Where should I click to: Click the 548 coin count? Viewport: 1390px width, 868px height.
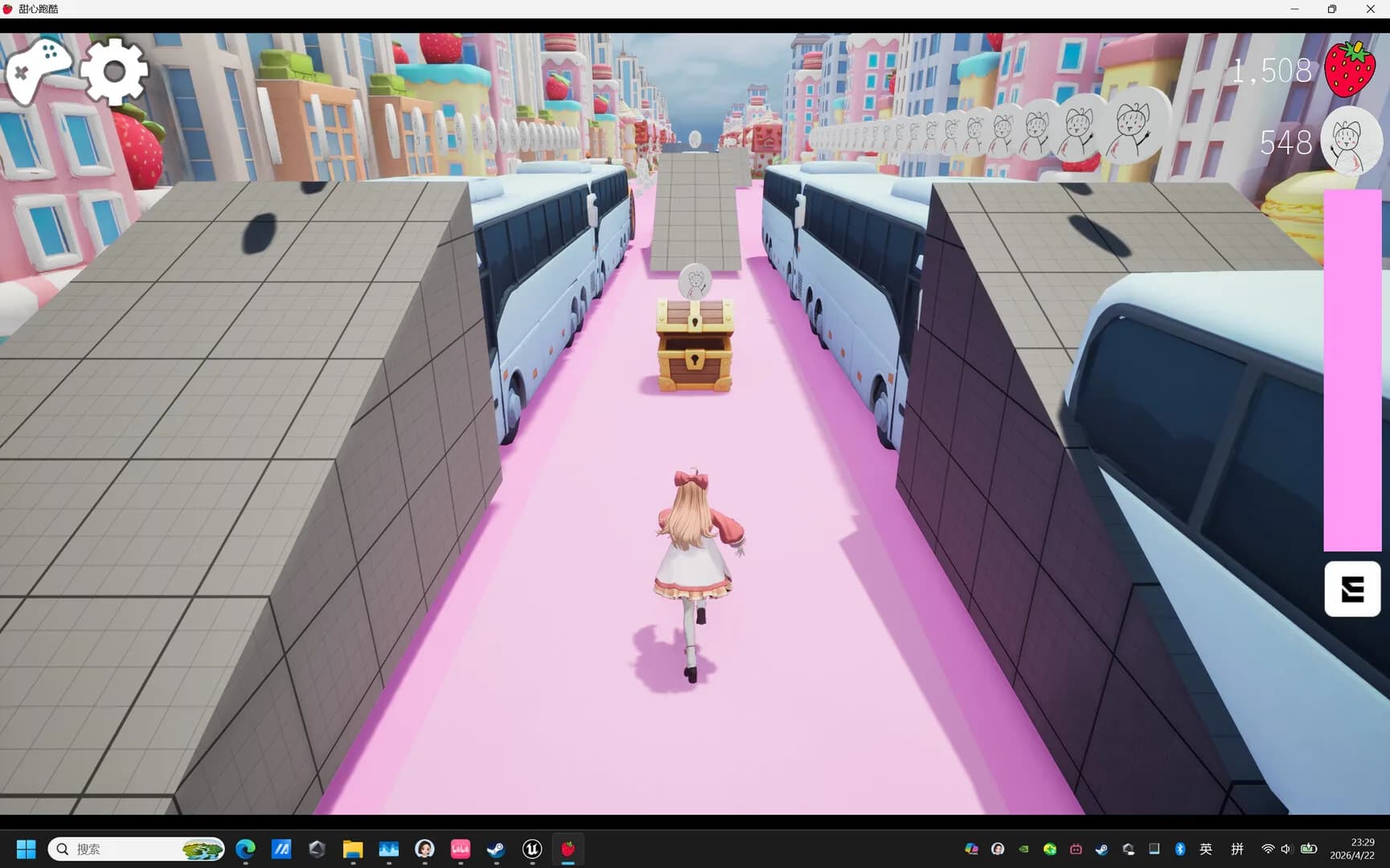(1285, 143)
